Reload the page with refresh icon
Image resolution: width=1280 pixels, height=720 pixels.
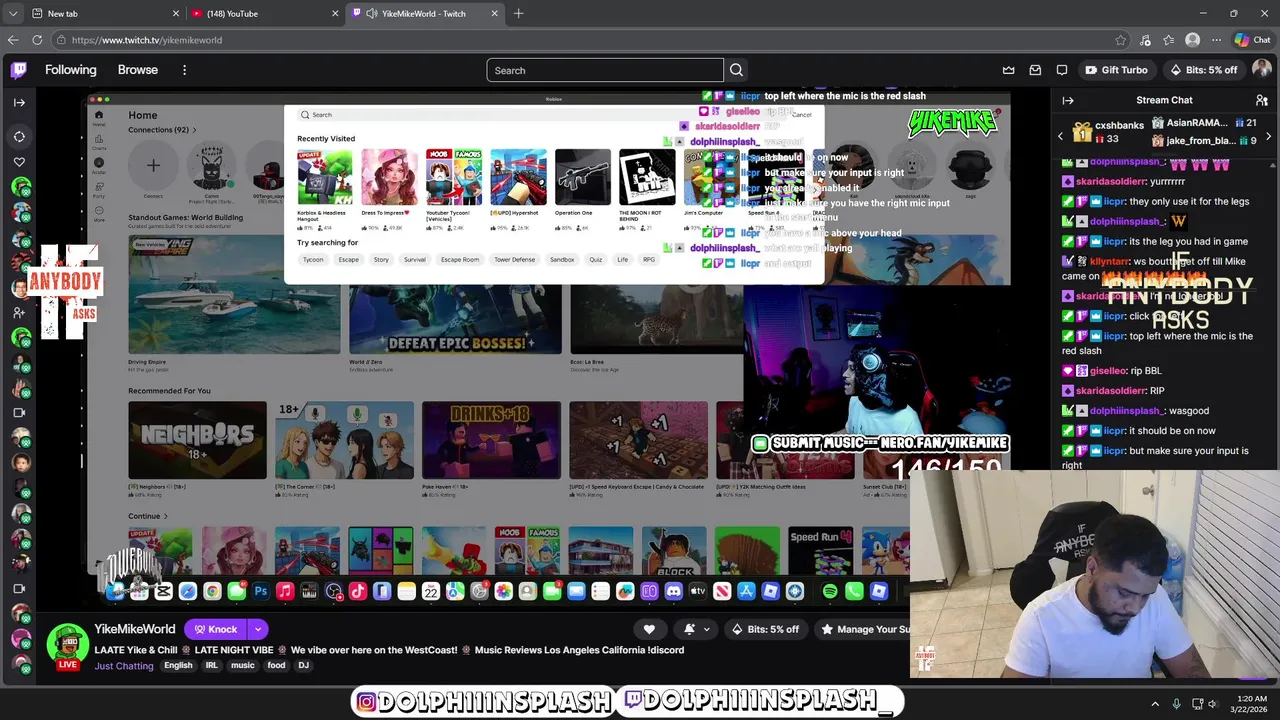point(37,40)
